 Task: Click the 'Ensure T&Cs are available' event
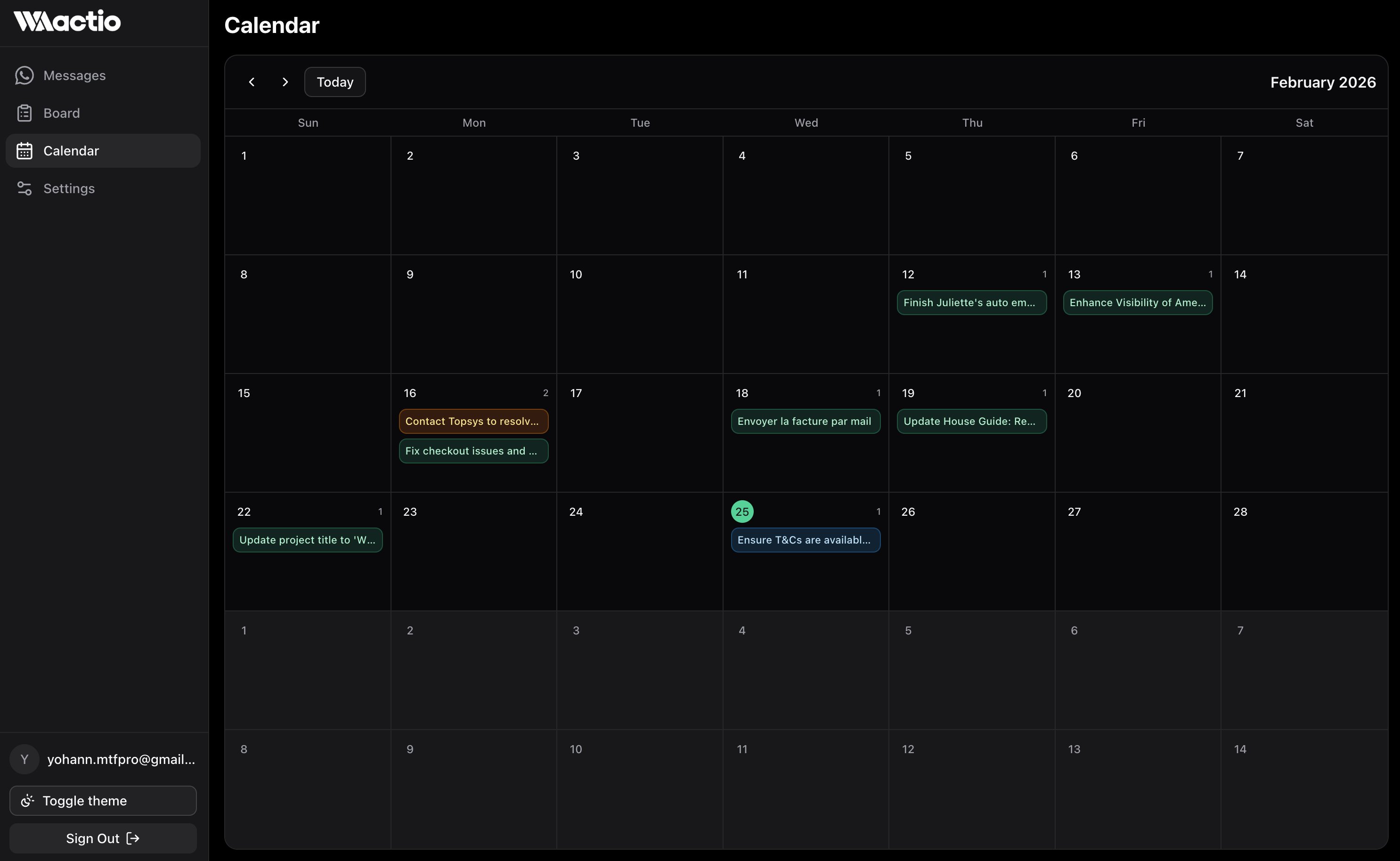[x=805, y=540]
